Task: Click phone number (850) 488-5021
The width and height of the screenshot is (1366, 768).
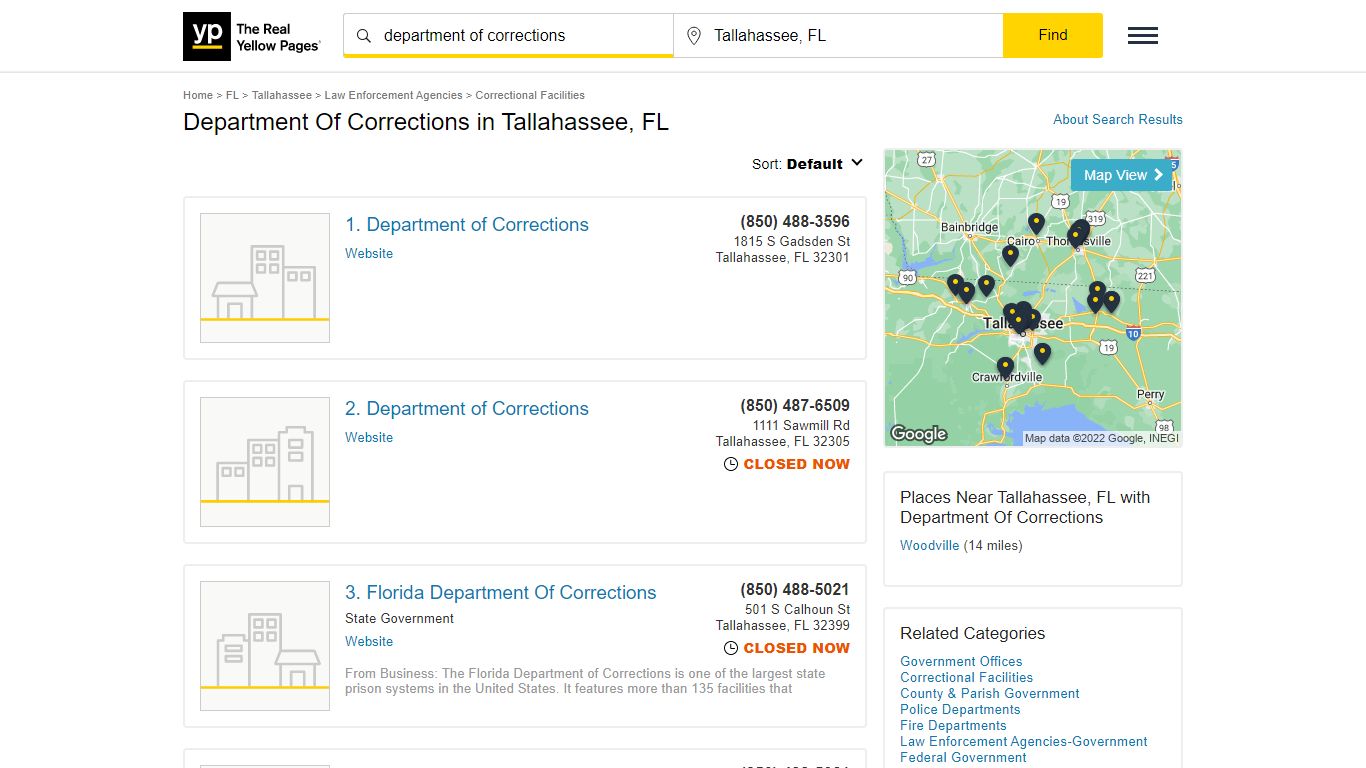Action: coord(795,590)
